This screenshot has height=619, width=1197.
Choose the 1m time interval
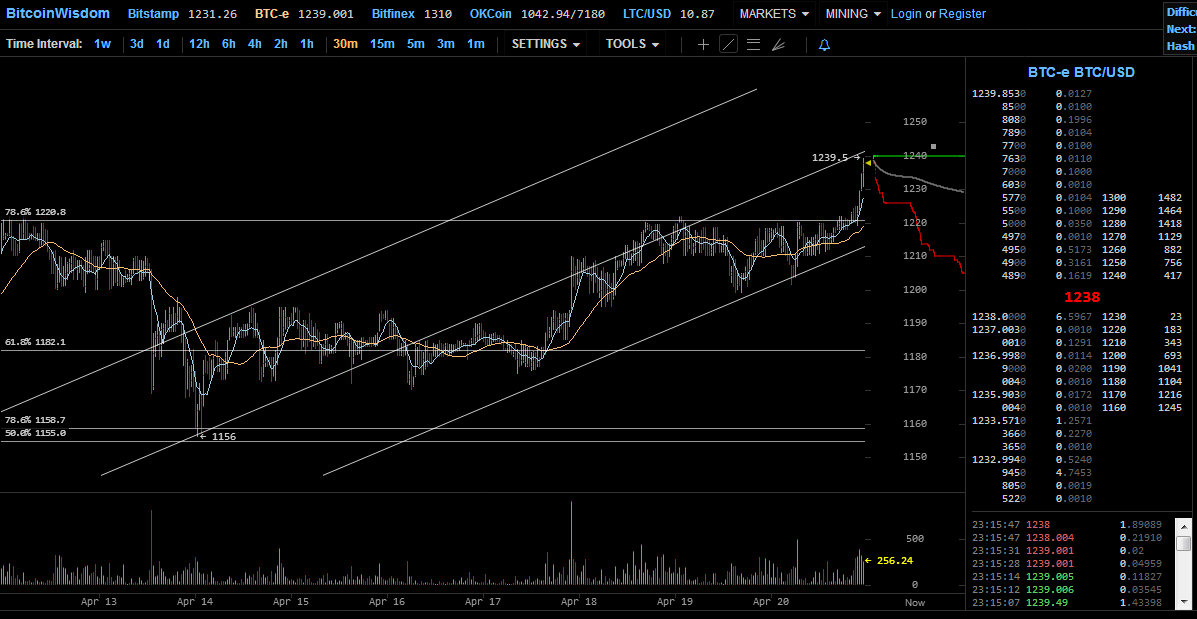click(476, 44)
